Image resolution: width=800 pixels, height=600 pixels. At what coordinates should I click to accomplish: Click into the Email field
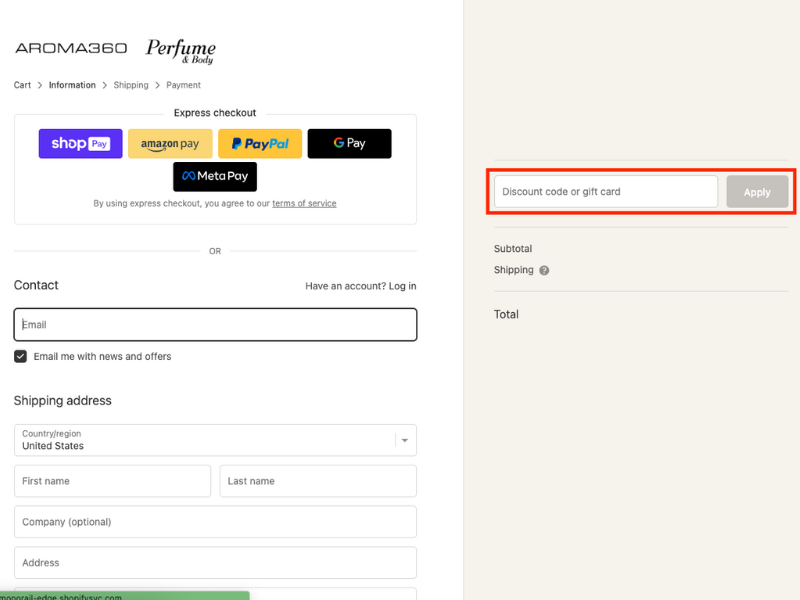pyautogui.click(x=215, y=325)
